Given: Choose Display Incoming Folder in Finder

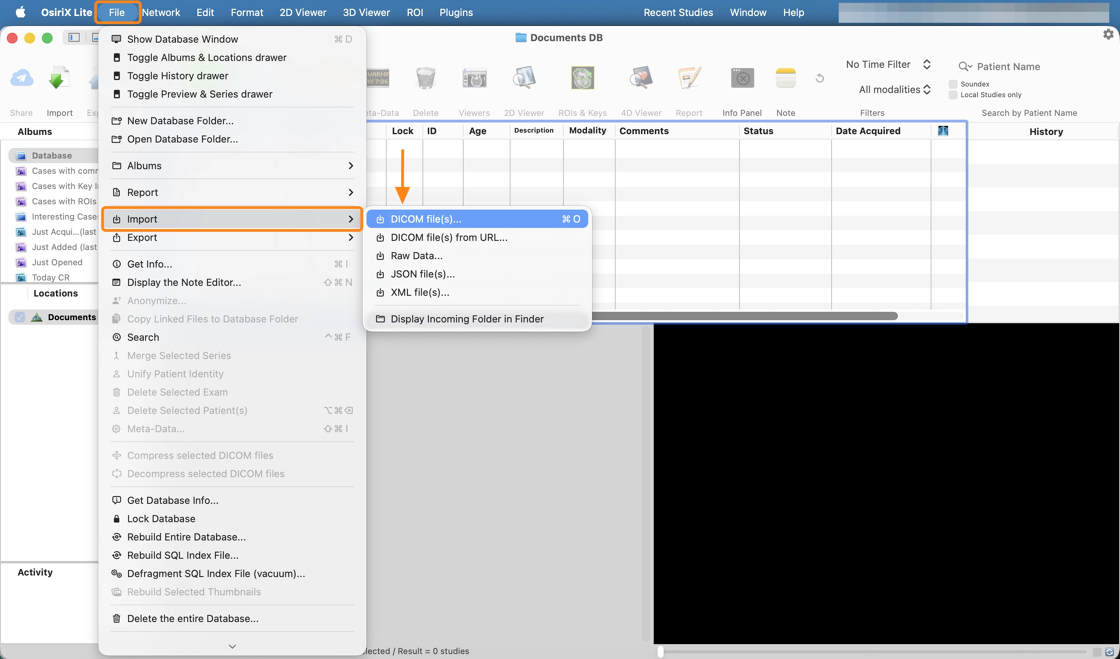Looking at the screenshot, I should 477,319.
